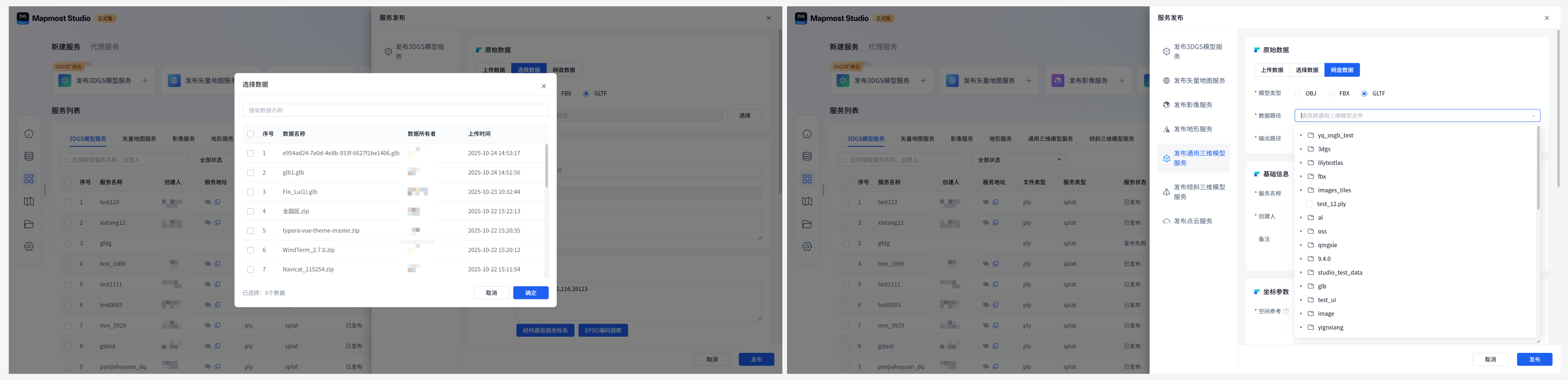This screenshot has height=380, width=1568.
Task: Click the general 3D model service cube icon
Action: tap(1166, 159)
